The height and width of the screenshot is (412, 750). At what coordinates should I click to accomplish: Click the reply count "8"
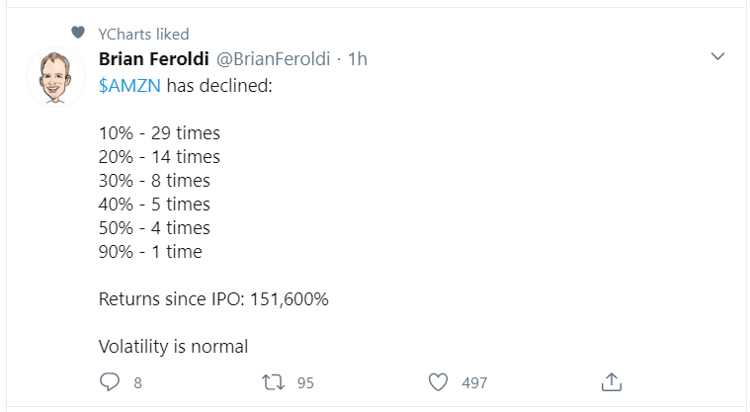(x=138, y=382)
